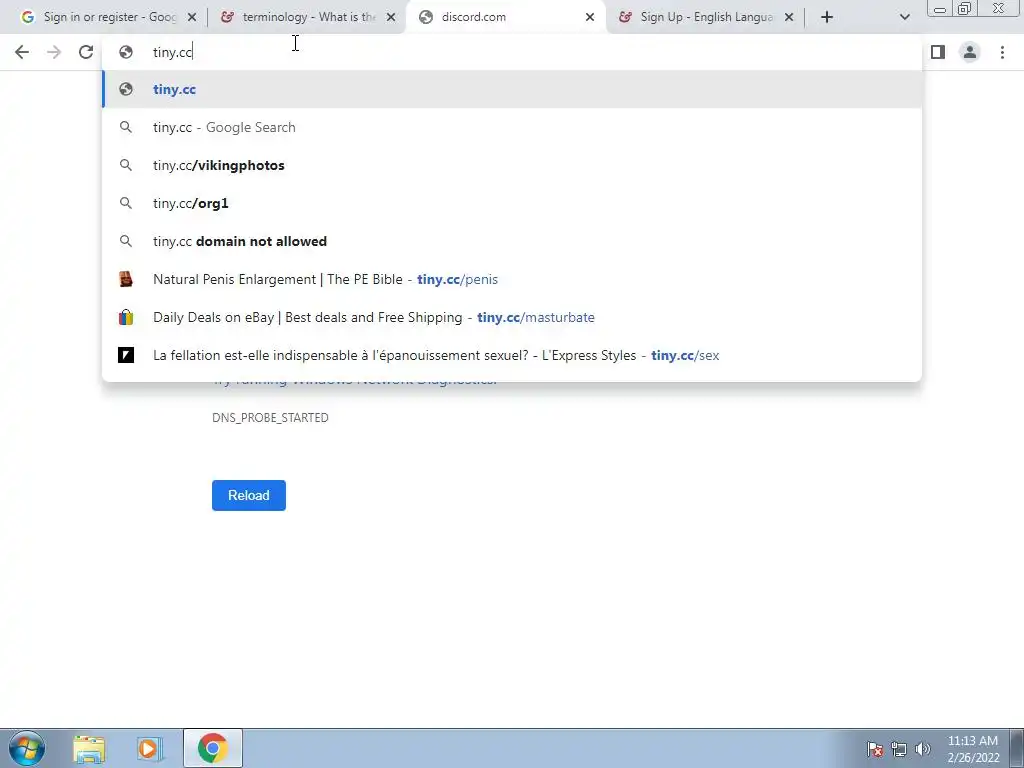This screenshot has width=1024, height=768.
Task: Click the address bar containing tiny.cc
Action: 512,52
